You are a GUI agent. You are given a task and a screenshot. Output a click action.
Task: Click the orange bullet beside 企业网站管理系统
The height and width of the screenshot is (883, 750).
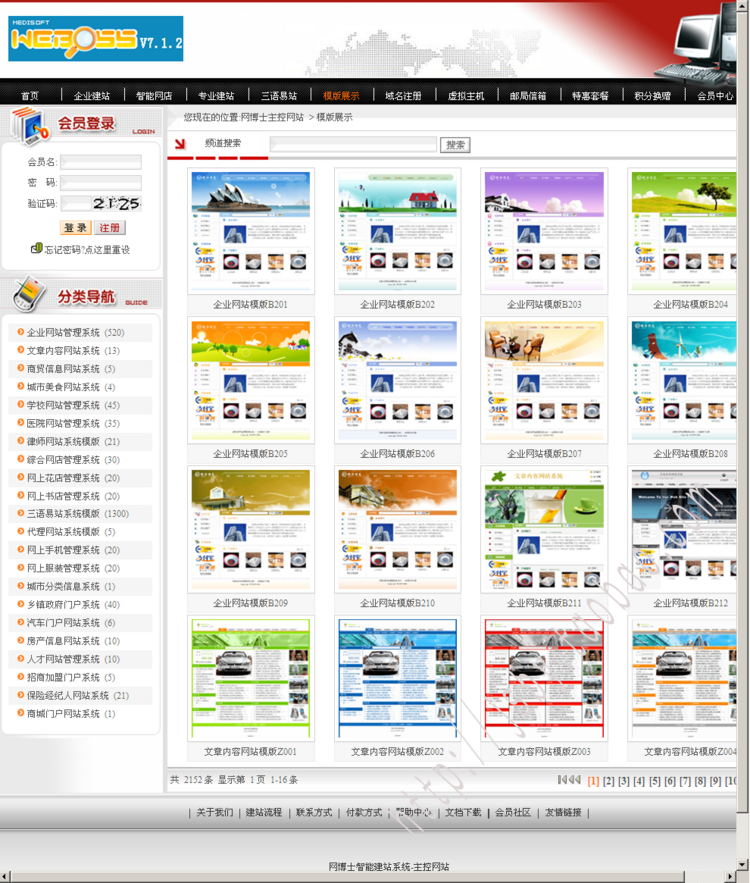coord(20,332)
